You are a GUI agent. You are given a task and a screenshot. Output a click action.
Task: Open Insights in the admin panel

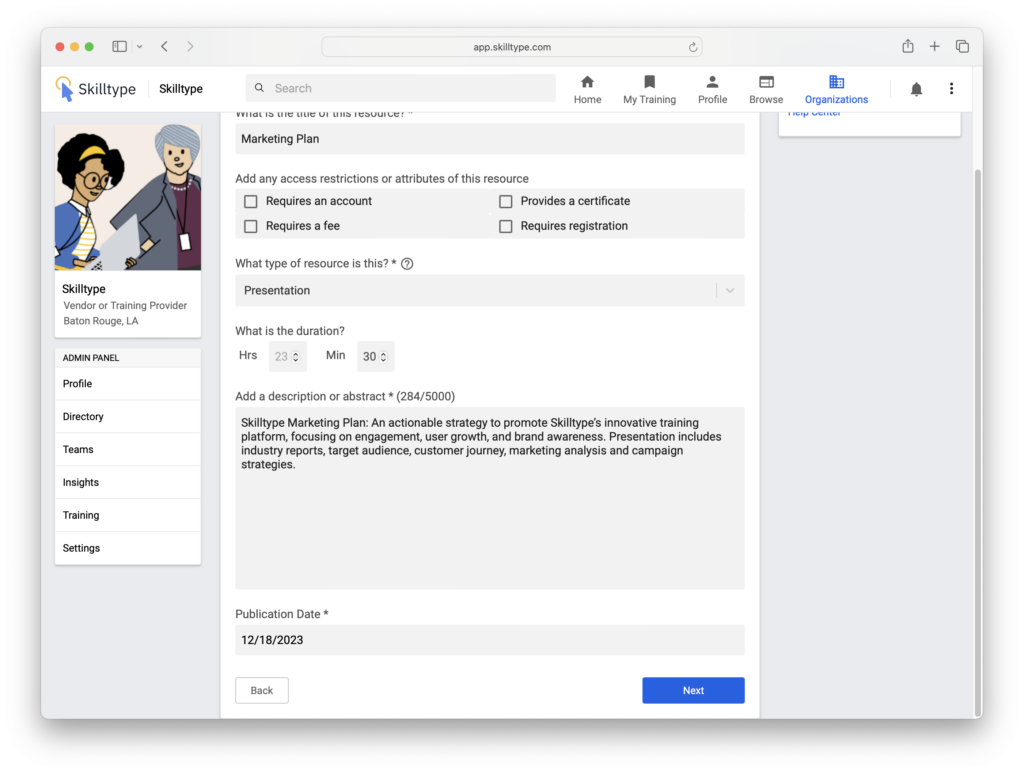pyautogui.click(x=81, y=483)
